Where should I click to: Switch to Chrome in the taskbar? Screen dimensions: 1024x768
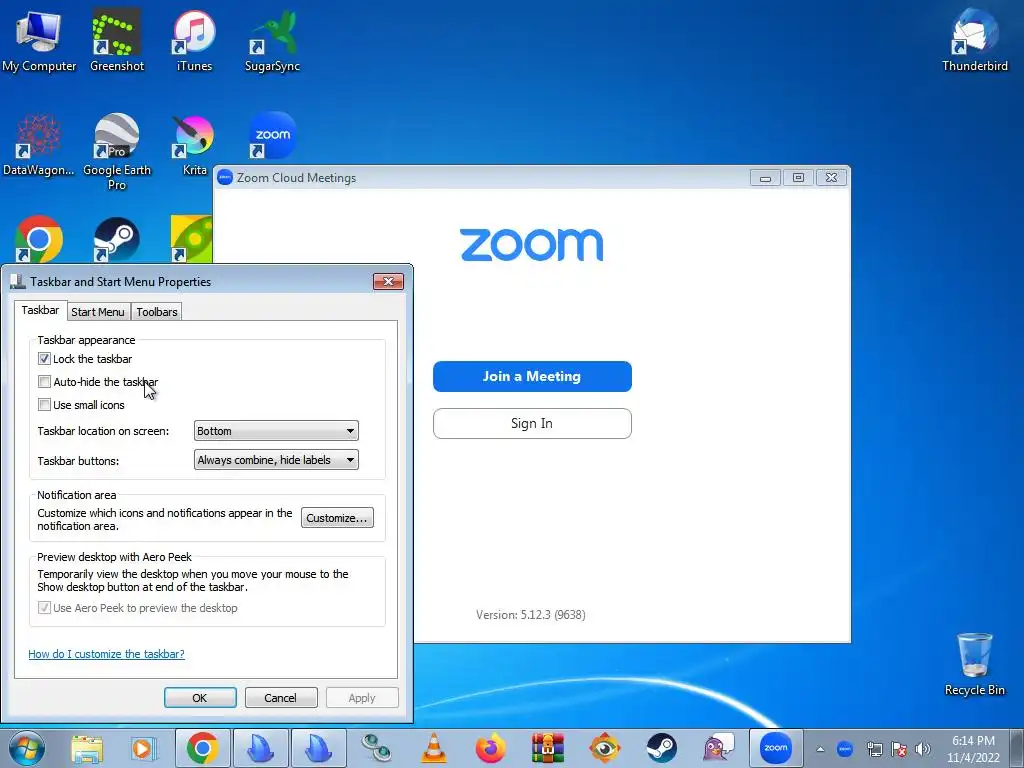(202, 748)
